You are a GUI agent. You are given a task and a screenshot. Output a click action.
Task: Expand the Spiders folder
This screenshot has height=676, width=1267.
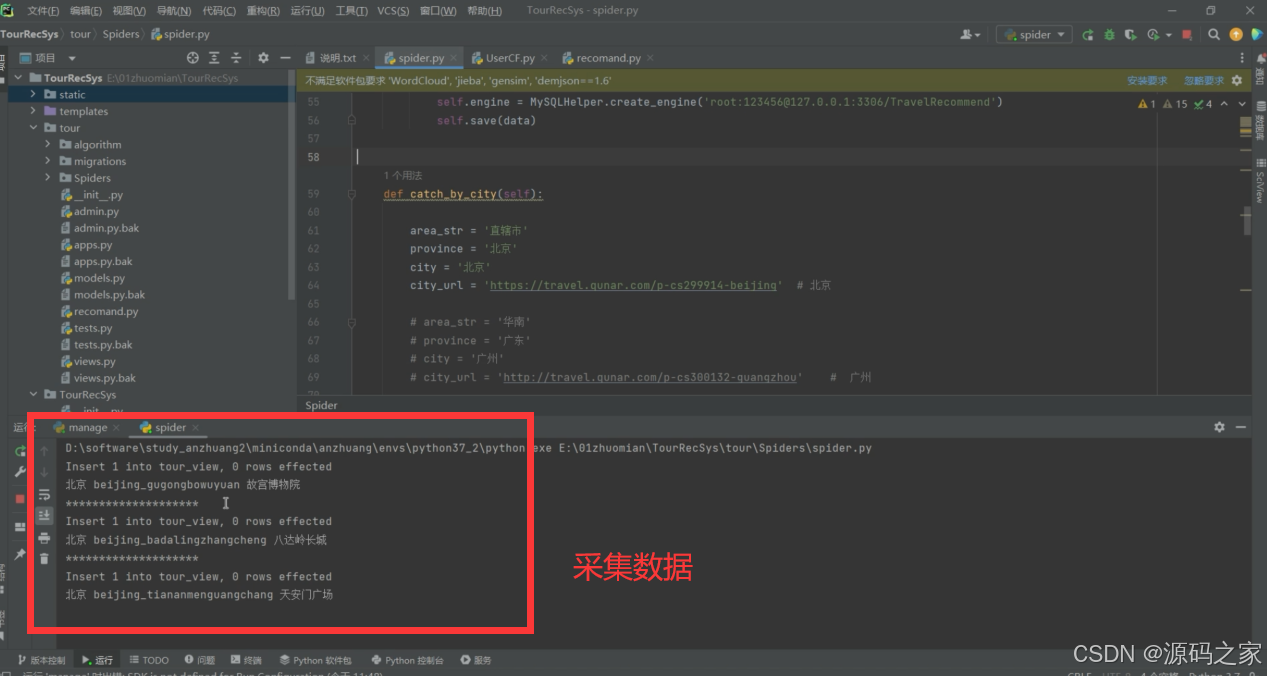coord(48,178)
